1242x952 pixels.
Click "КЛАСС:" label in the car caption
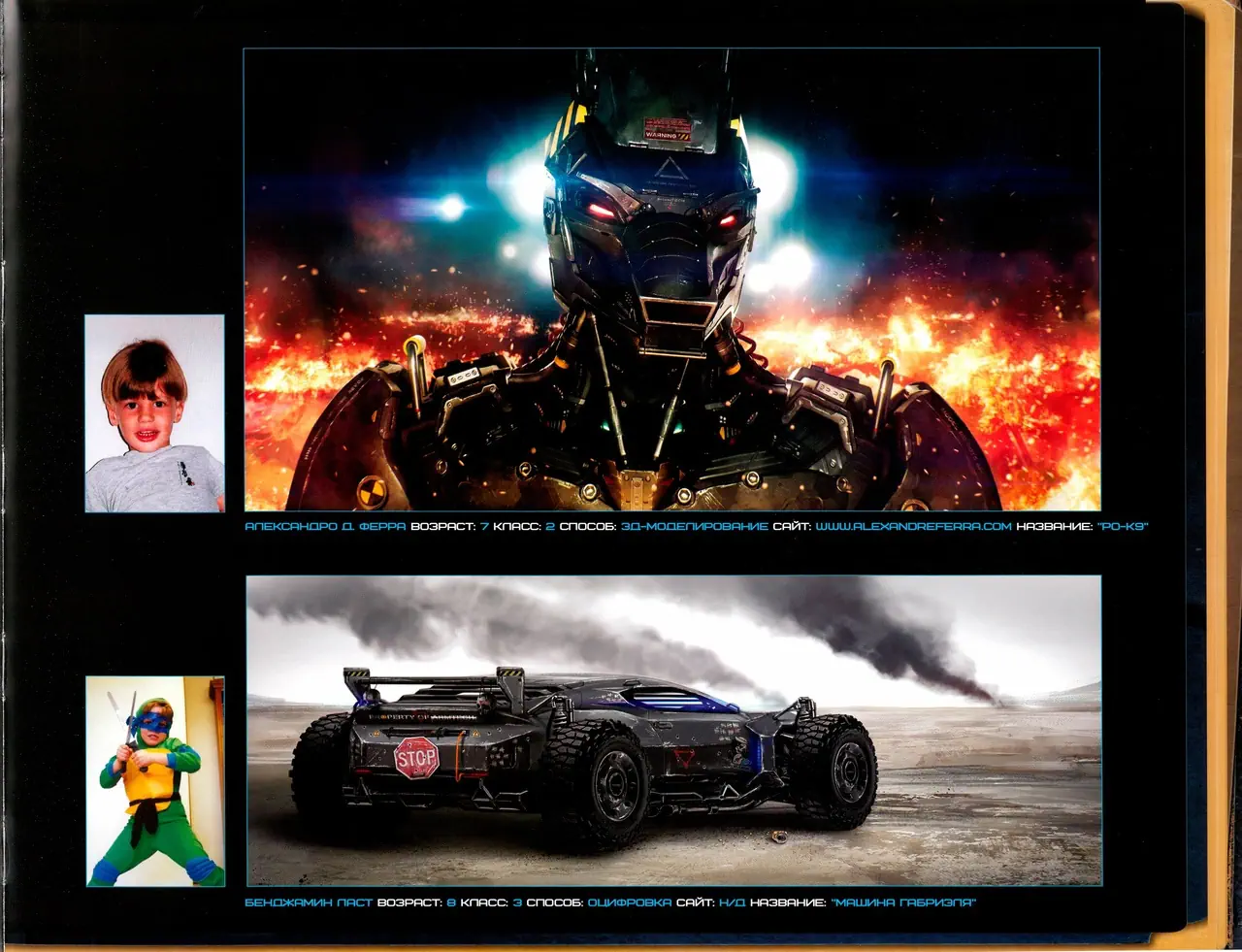pyautogui.click(x=484, y=903)
